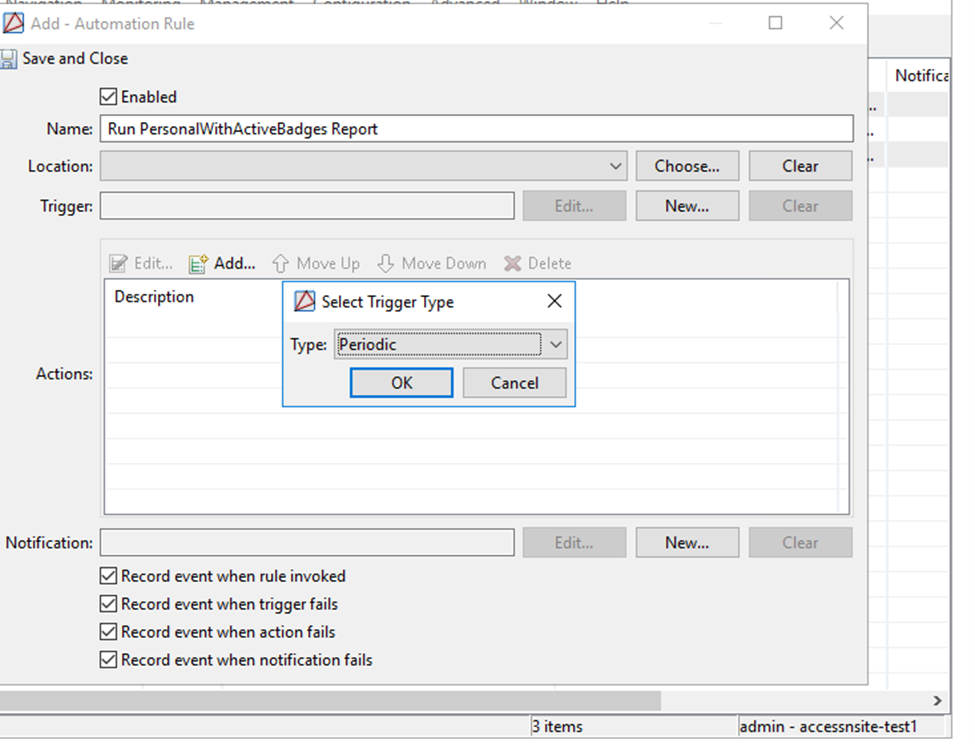This screenshot has height=744, width=975.
Task: Click the Add action toolbar icon
Action: point(198,264)
